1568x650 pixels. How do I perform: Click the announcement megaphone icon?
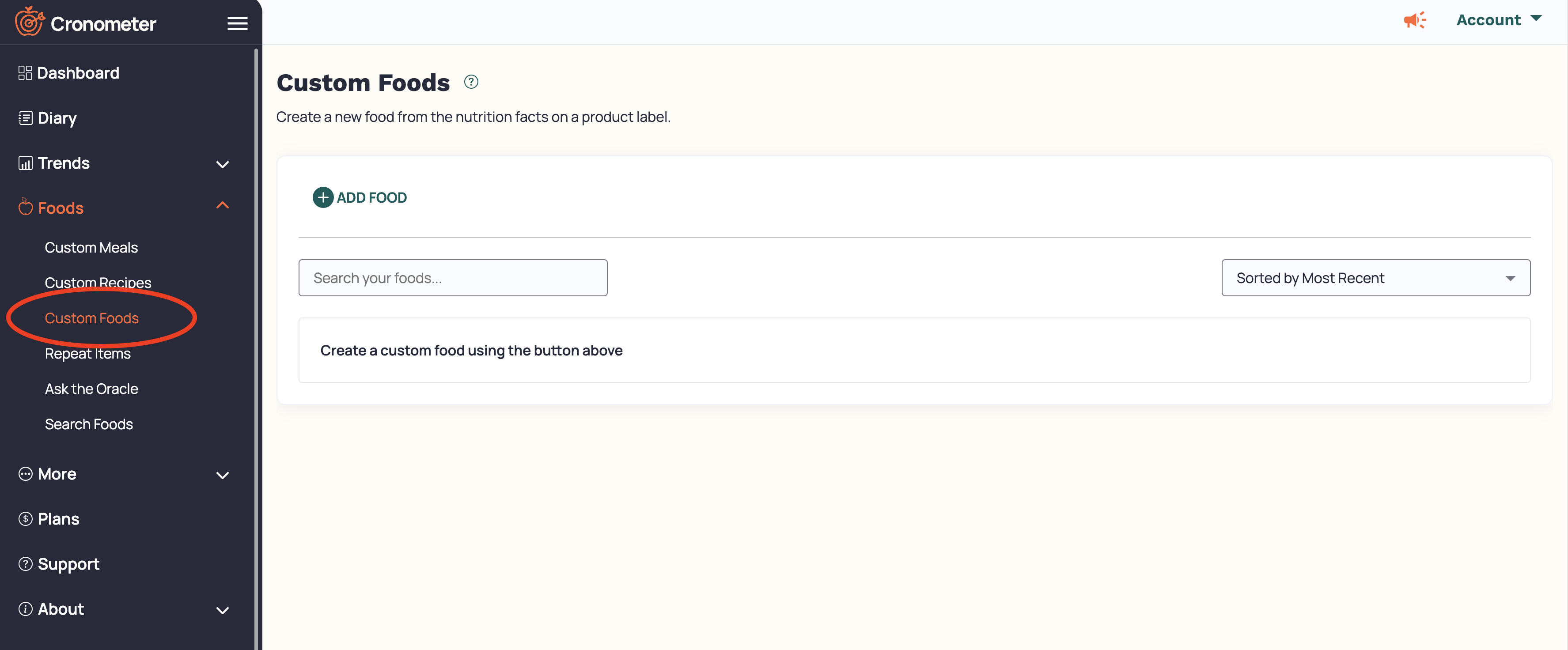point(1413,19)
